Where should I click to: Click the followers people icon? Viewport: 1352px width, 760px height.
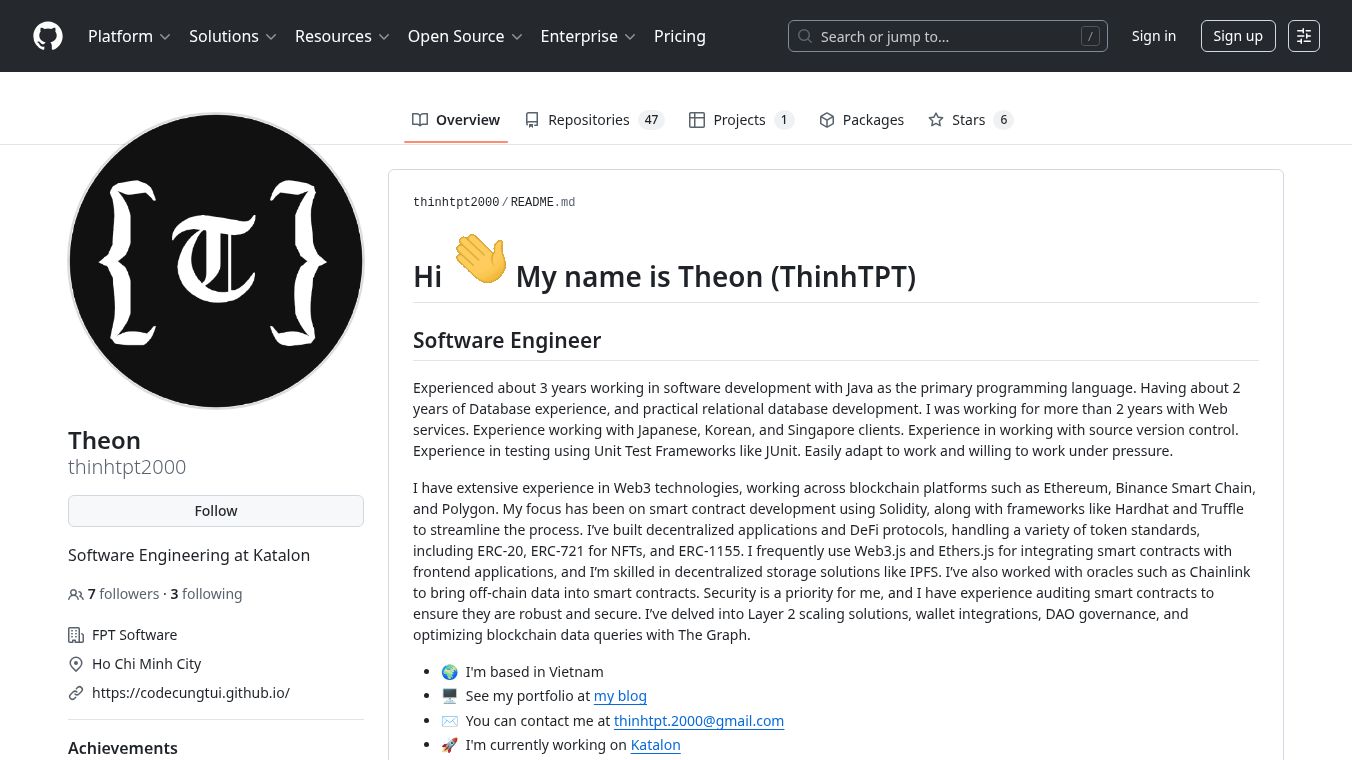click(x=76, y=595)
